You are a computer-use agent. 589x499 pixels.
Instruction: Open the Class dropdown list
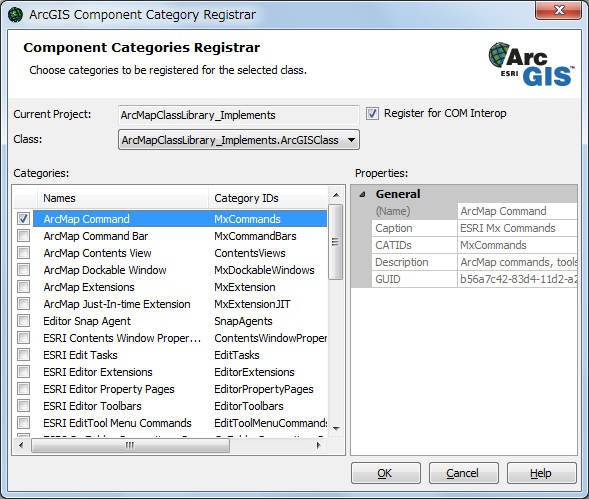coord(239,140)
